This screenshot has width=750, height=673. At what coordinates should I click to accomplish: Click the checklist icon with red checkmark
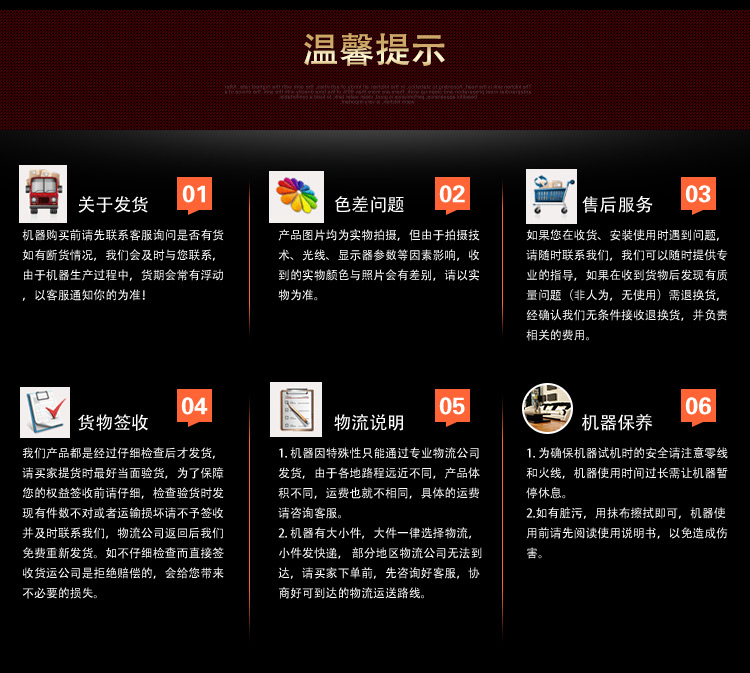click(x=45, y=412)
